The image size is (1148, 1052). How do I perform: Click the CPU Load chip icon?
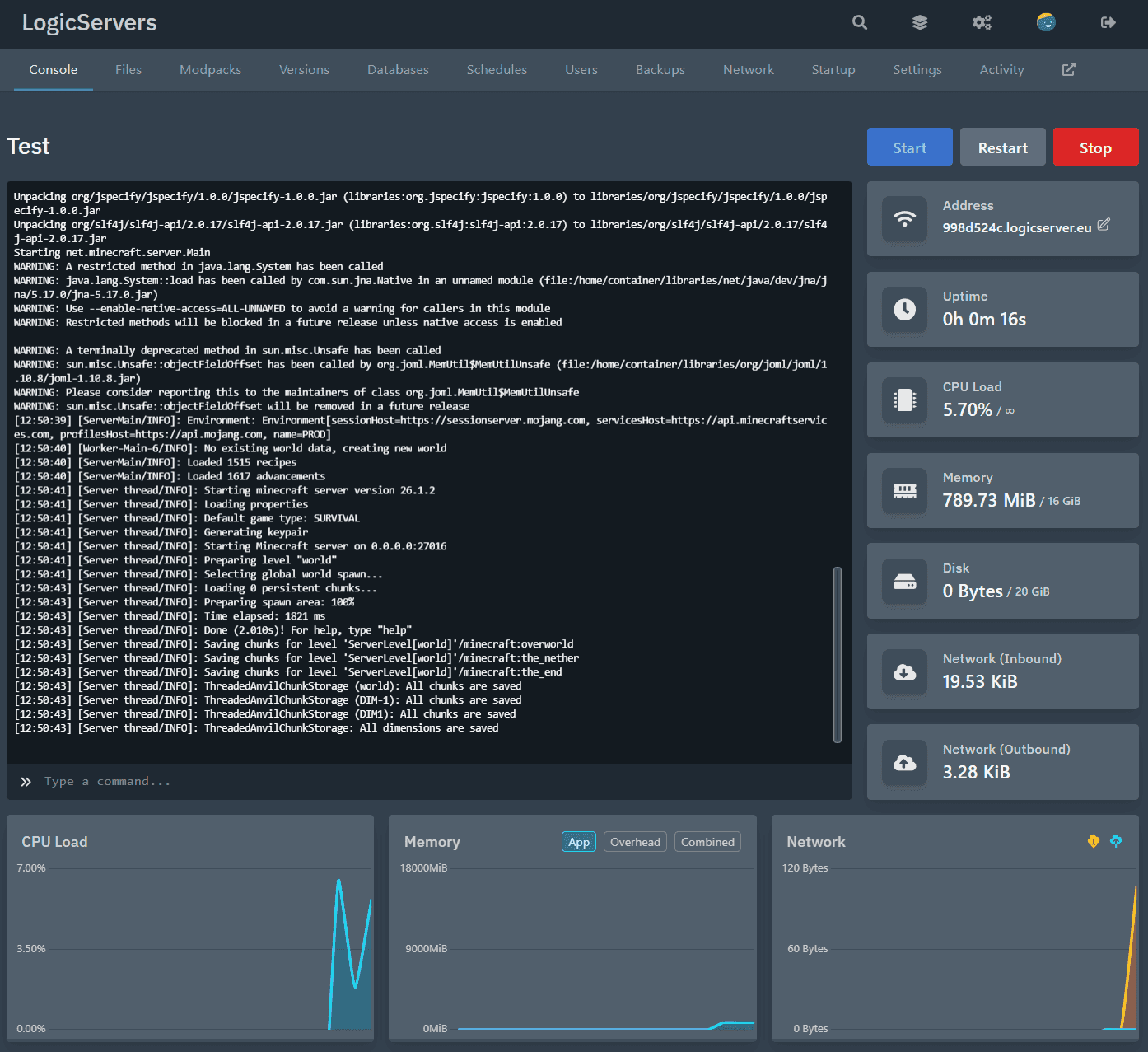point(905,400)
